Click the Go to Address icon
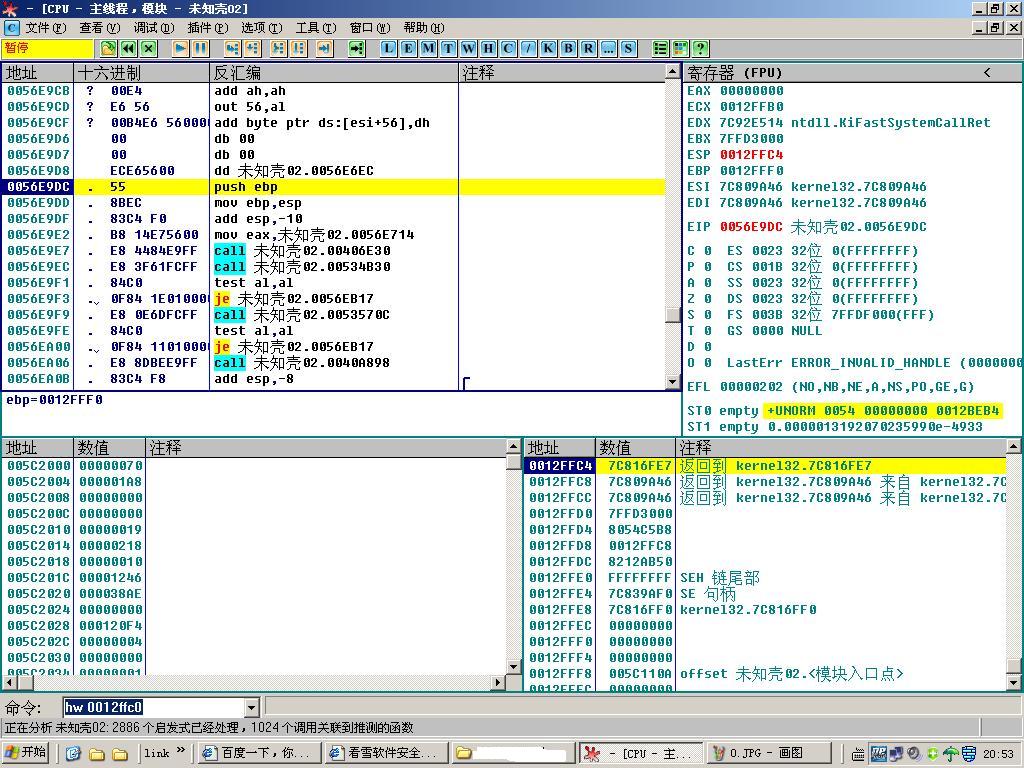1024x768 pixels. point(357,48)
